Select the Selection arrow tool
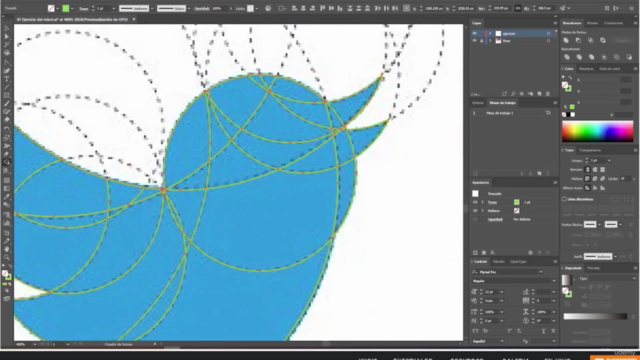 pos(7,28)
